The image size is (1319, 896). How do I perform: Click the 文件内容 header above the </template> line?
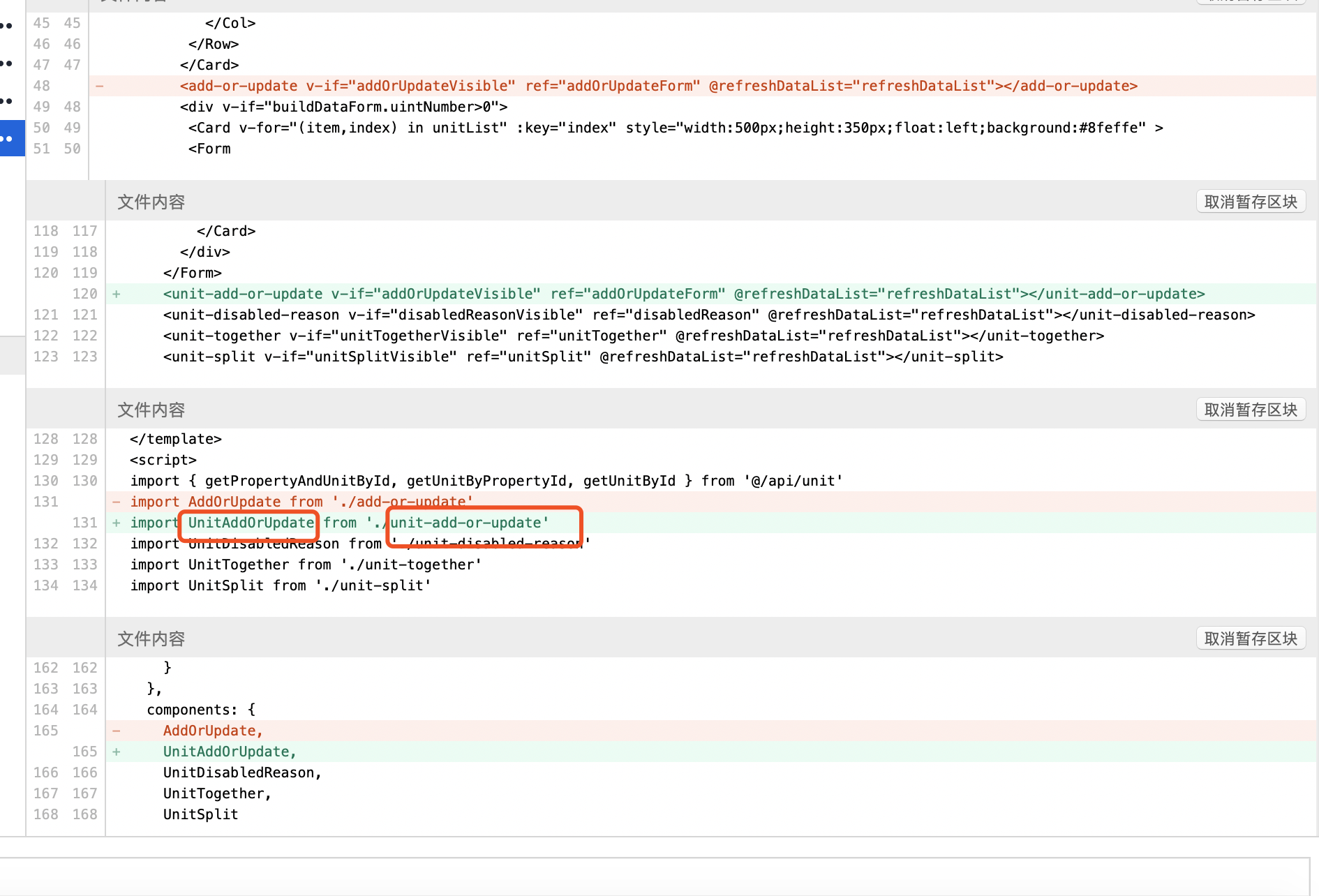[151, 410]
